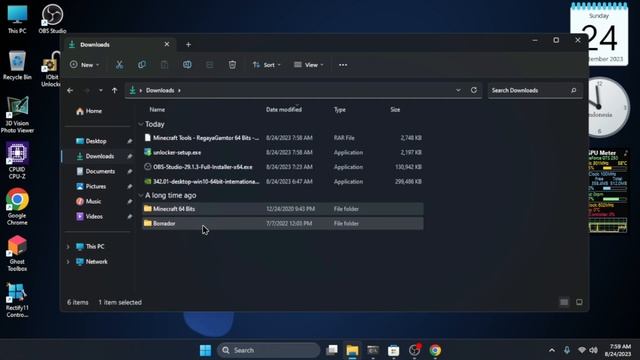Collapse the A long time ago group
This screenshot has height=360, width=640.
pos(141,195)
